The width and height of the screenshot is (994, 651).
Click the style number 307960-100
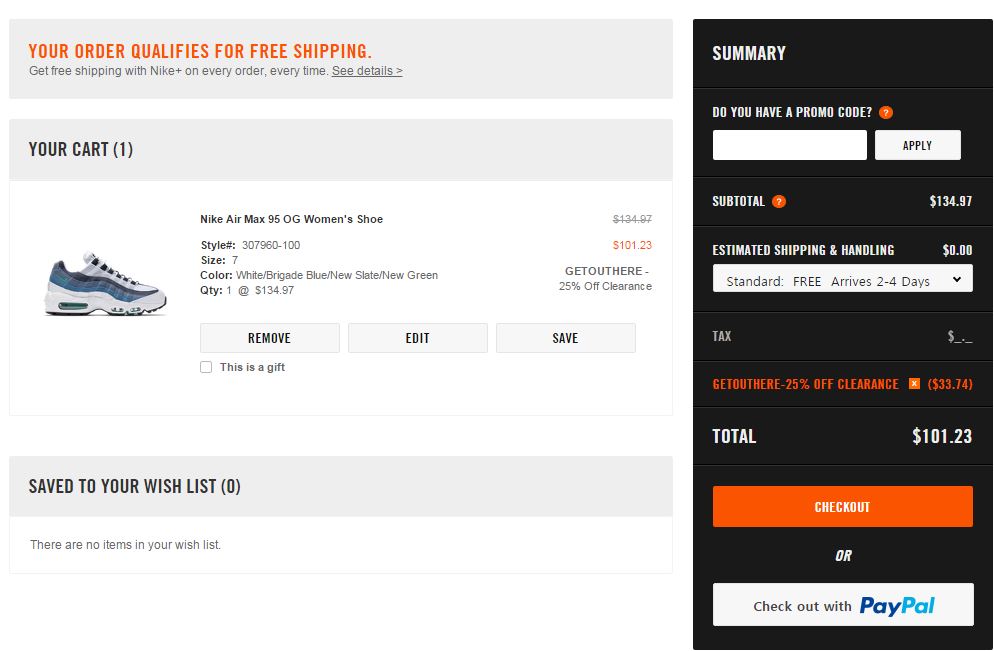(x=271, y=245)
